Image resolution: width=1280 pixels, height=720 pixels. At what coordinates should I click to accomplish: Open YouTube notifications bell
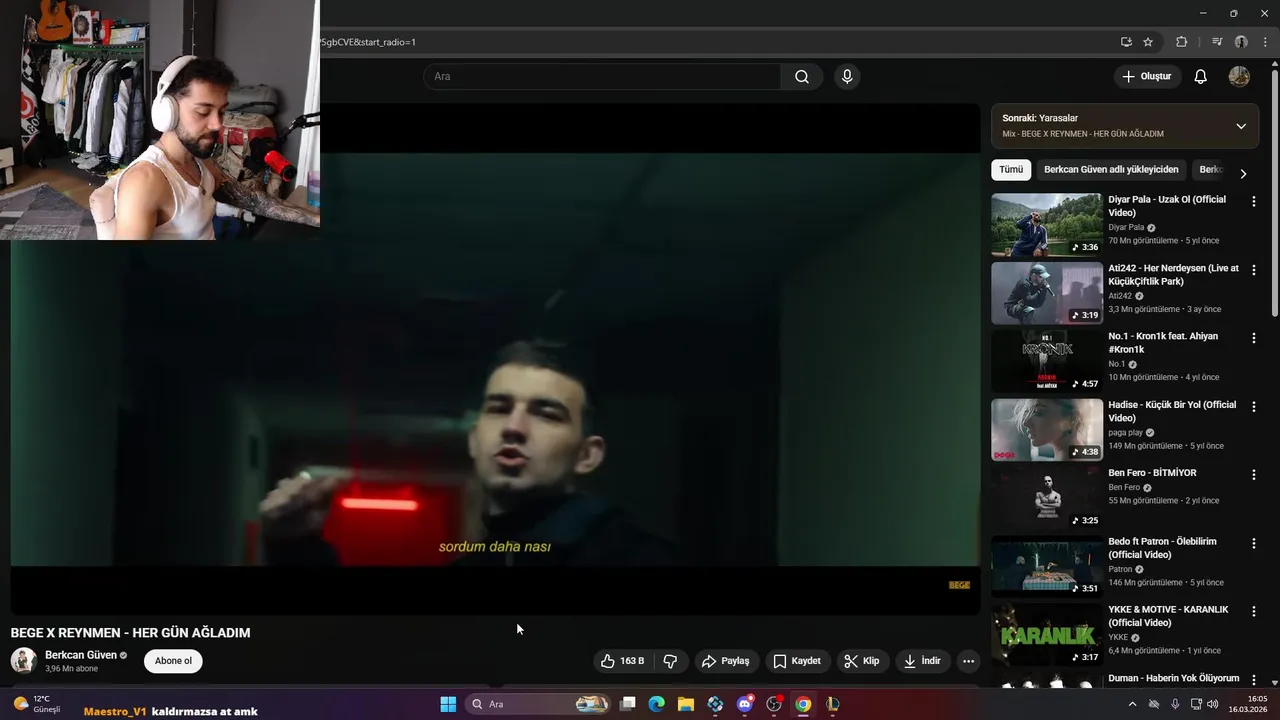[1201, 77]
